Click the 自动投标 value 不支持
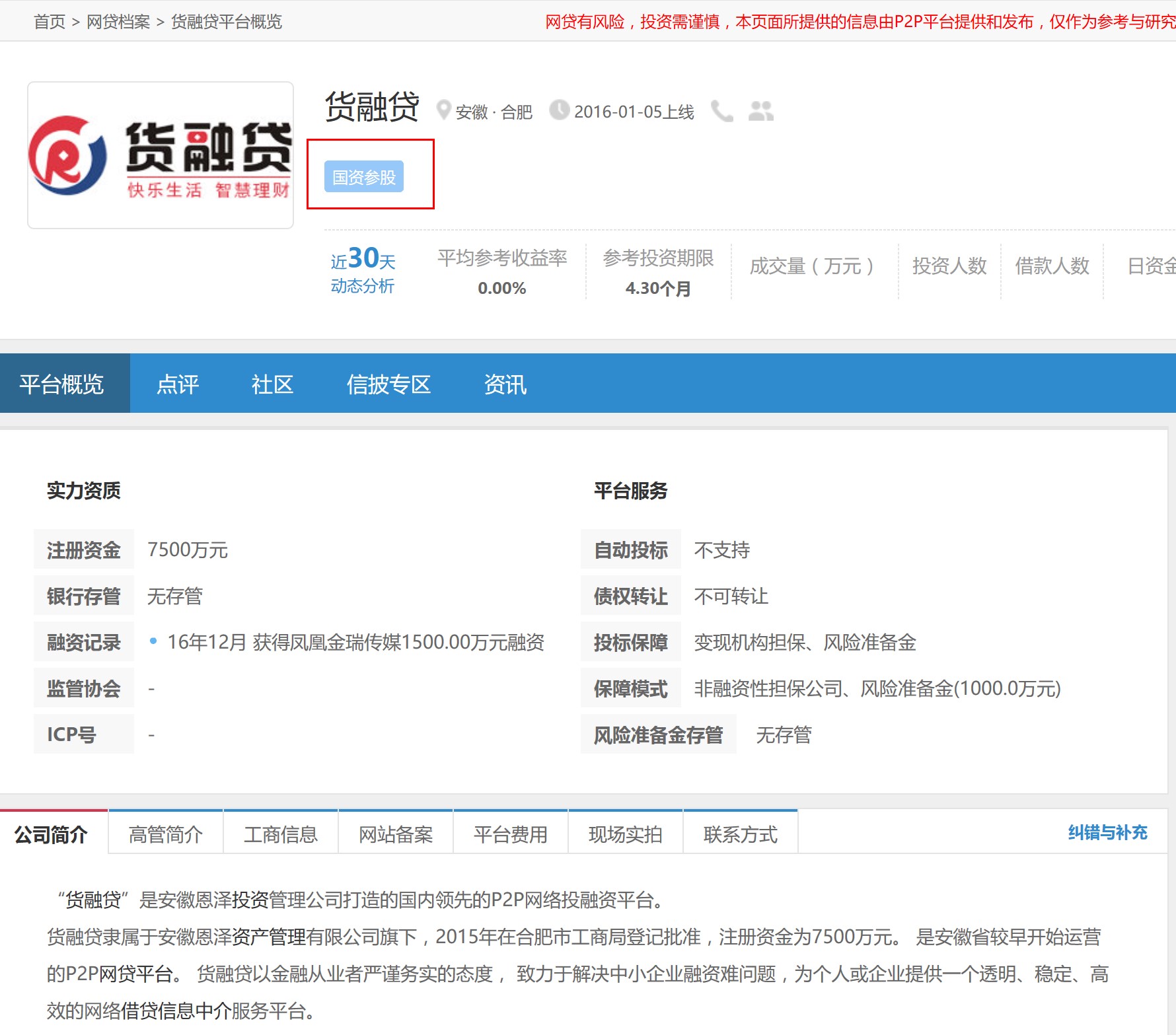Screen dimensions: 1176x1035 722,550
